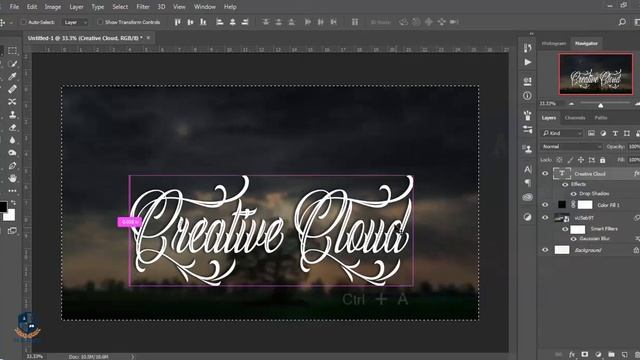
Task: Select the Content-Aware Move tool
Action: [12, 102]
